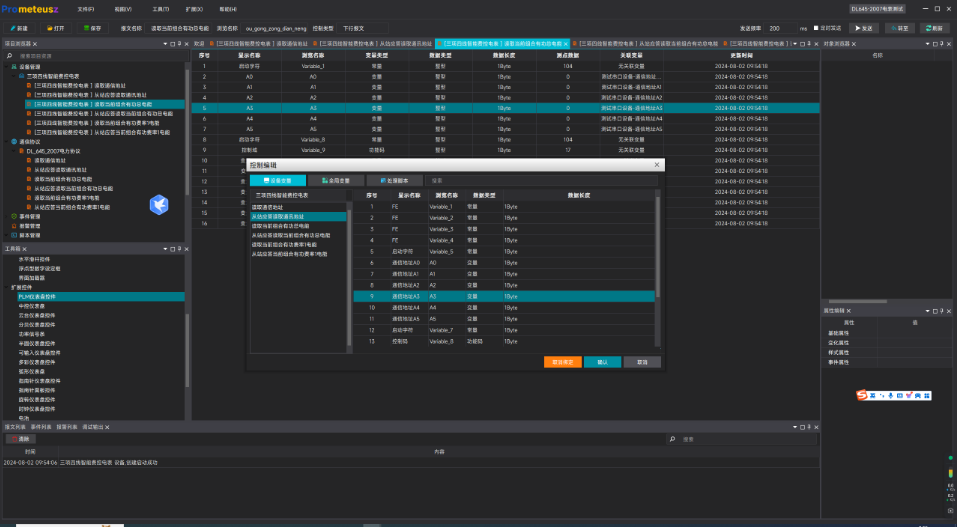This screenshot has height=528, width=957.
Task: Enable the 定时发送 checkbox
Action: click(816, 28)
